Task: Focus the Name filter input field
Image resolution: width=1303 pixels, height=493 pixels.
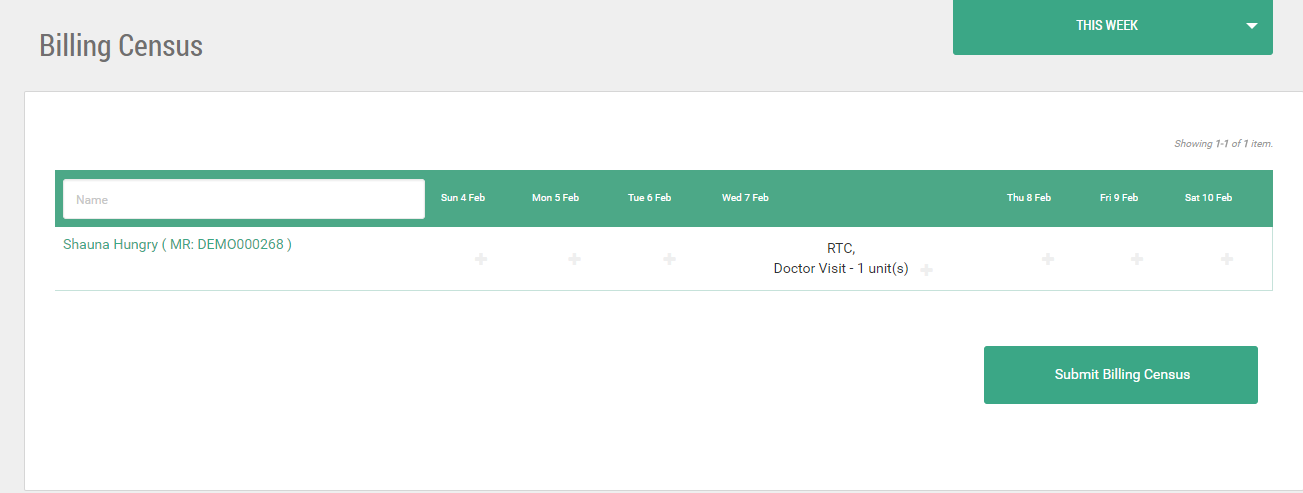Action: pyautogui.click(x=244, y=199)
